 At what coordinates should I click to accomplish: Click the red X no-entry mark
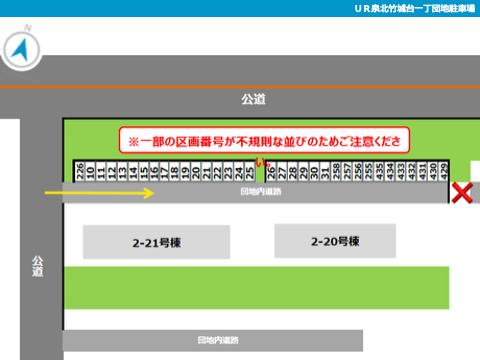tap(462, 193)
